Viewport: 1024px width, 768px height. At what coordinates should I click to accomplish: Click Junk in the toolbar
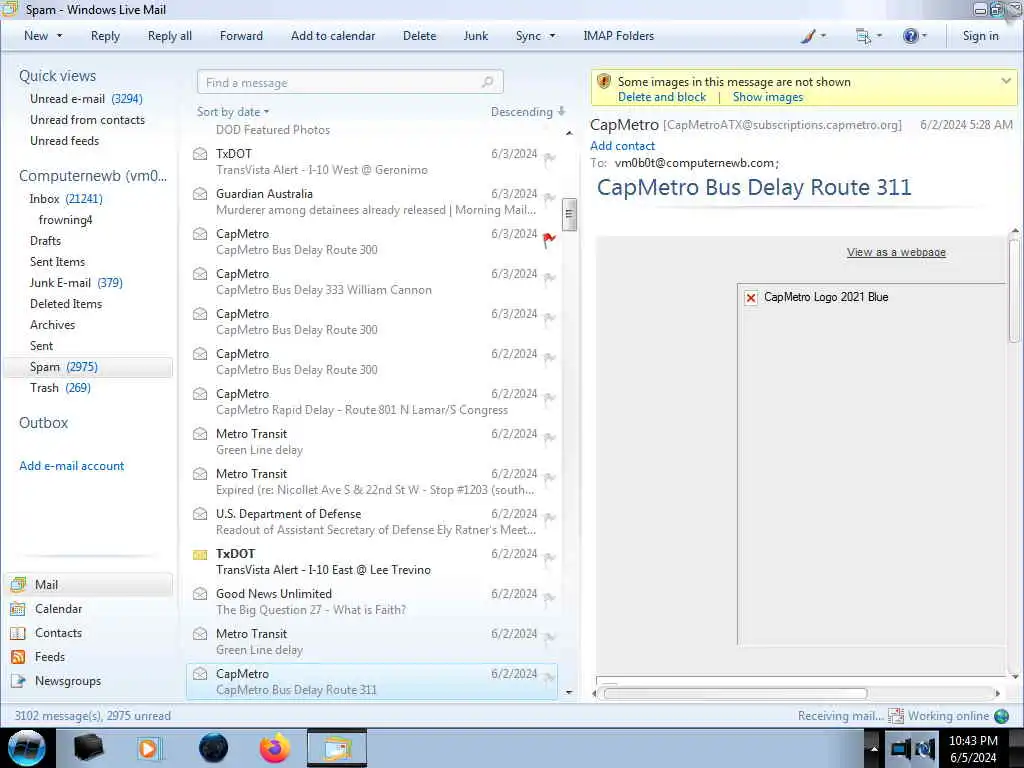pyautogui.click(x=475, y=36)
